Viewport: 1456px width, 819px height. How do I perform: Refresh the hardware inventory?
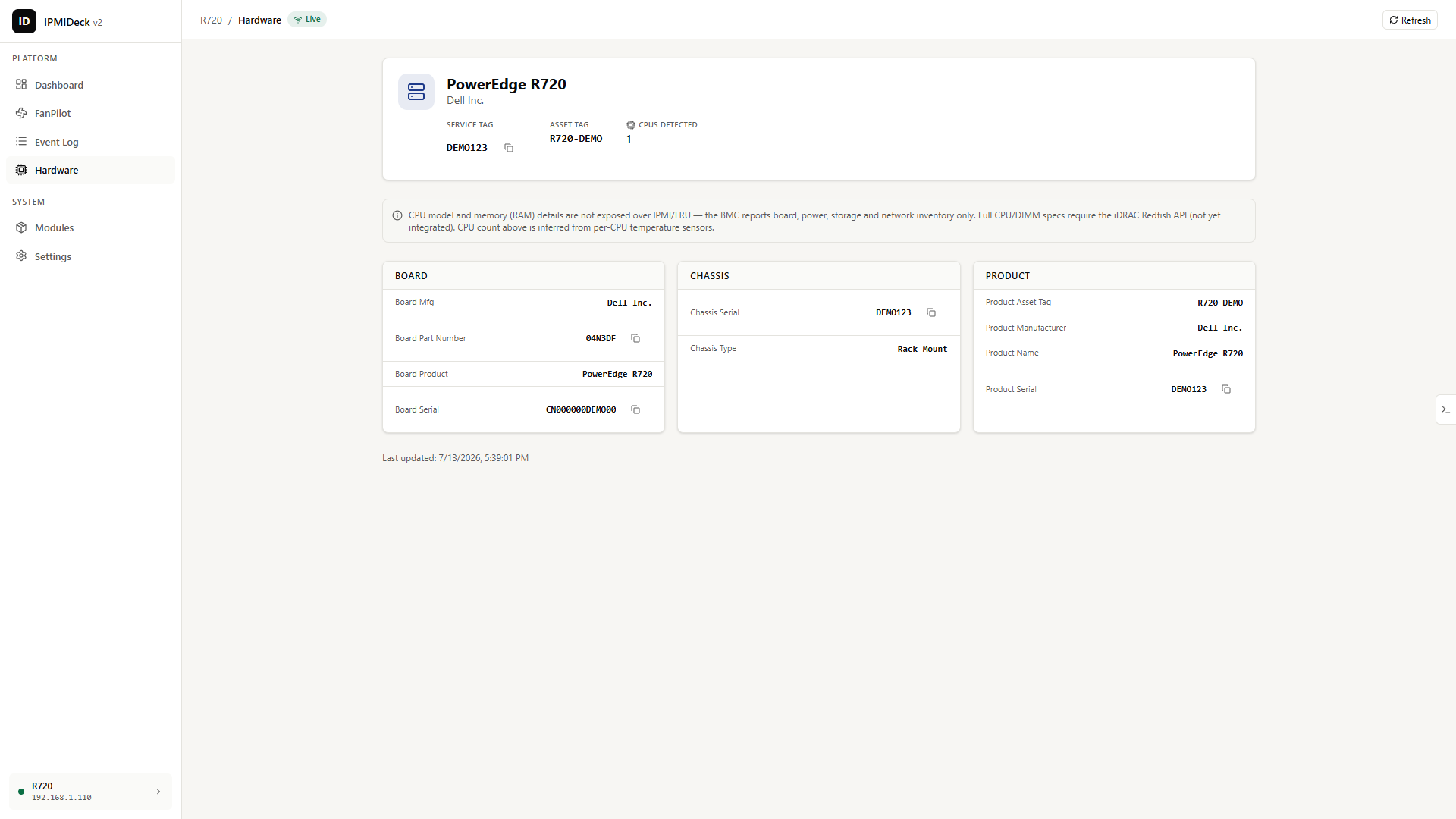tap(1410, 20)
